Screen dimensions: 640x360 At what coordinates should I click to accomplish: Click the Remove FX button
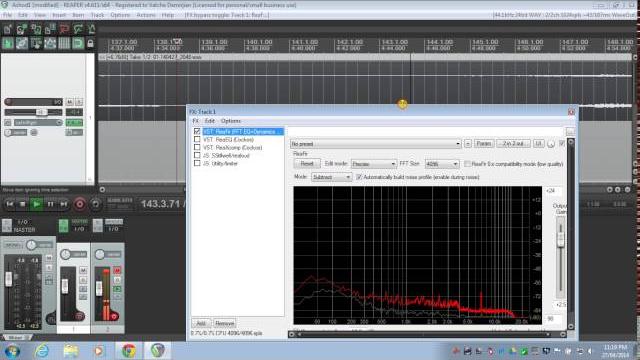click(224, 323)
